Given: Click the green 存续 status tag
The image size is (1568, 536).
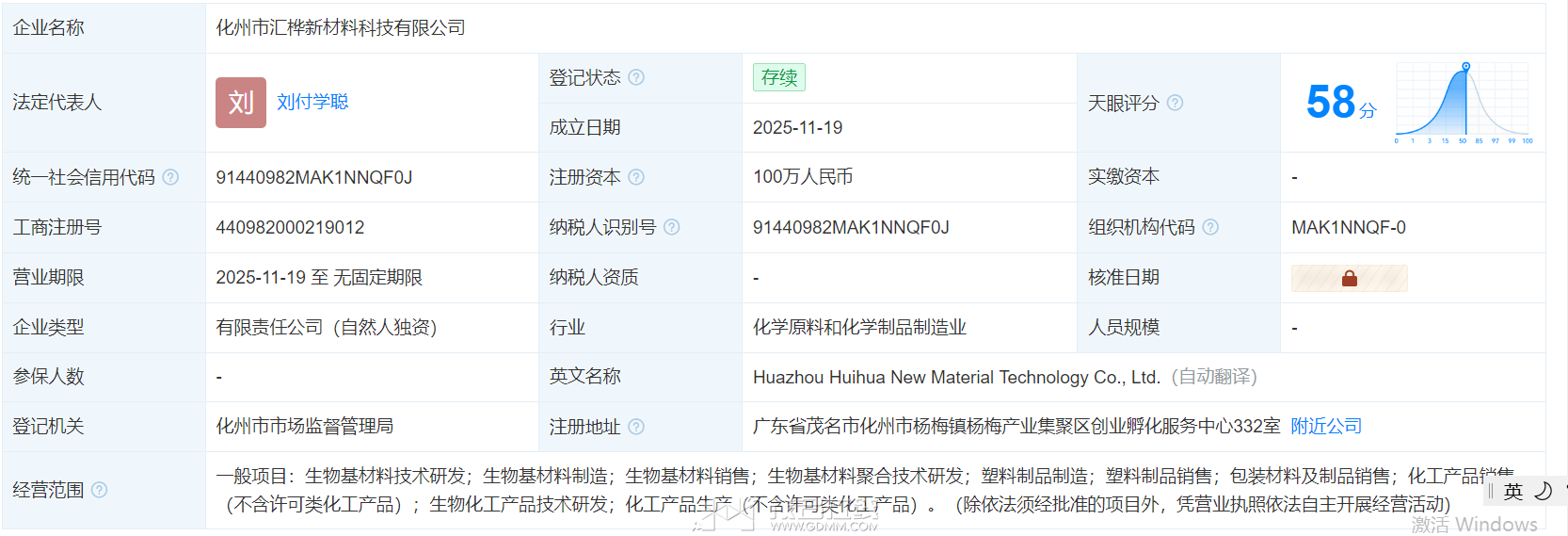Looking at the screenshot, I should click(778, 77).
